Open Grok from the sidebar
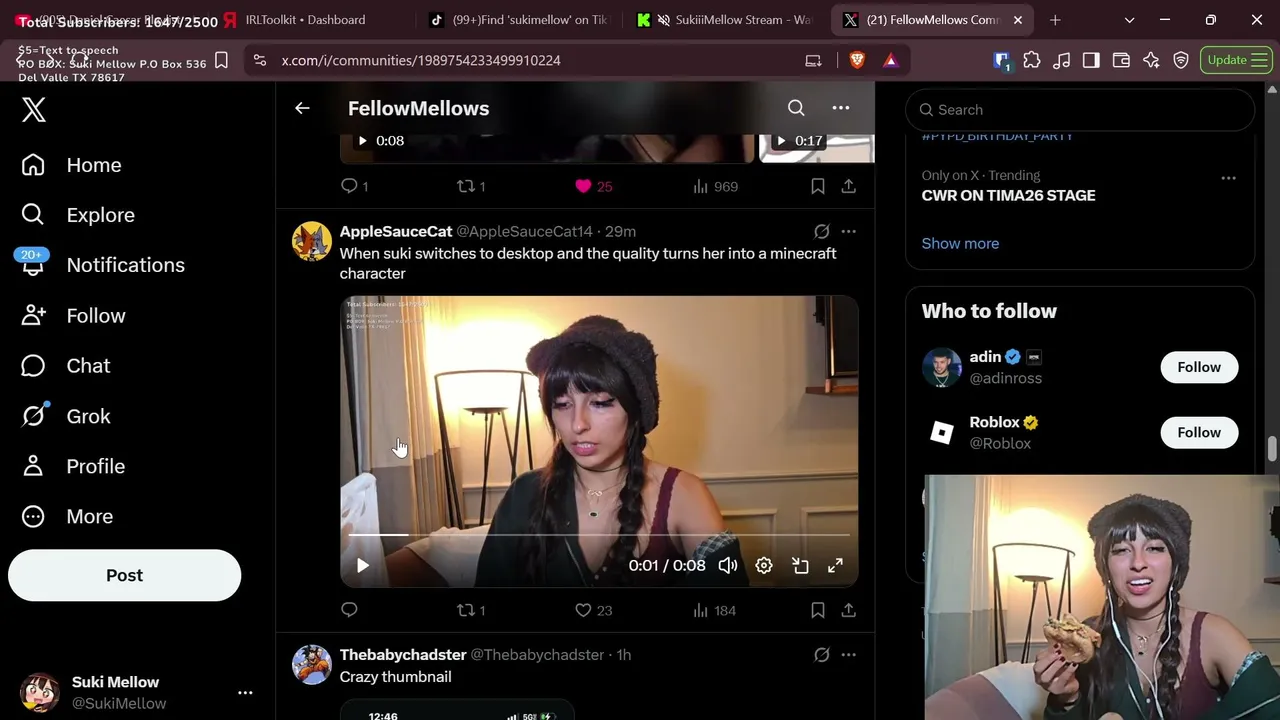 pyautogui.click(x=66, y=416)
